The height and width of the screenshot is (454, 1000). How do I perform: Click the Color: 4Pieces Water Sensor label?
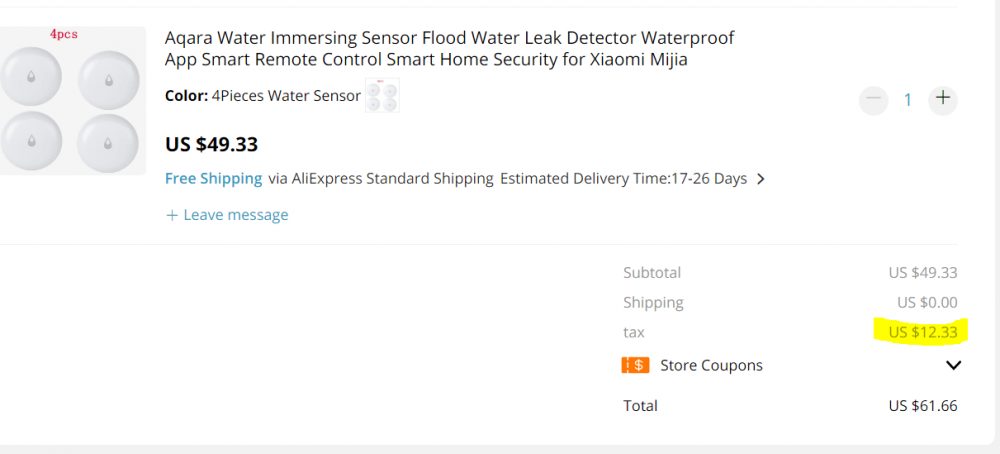pos(262,96)
